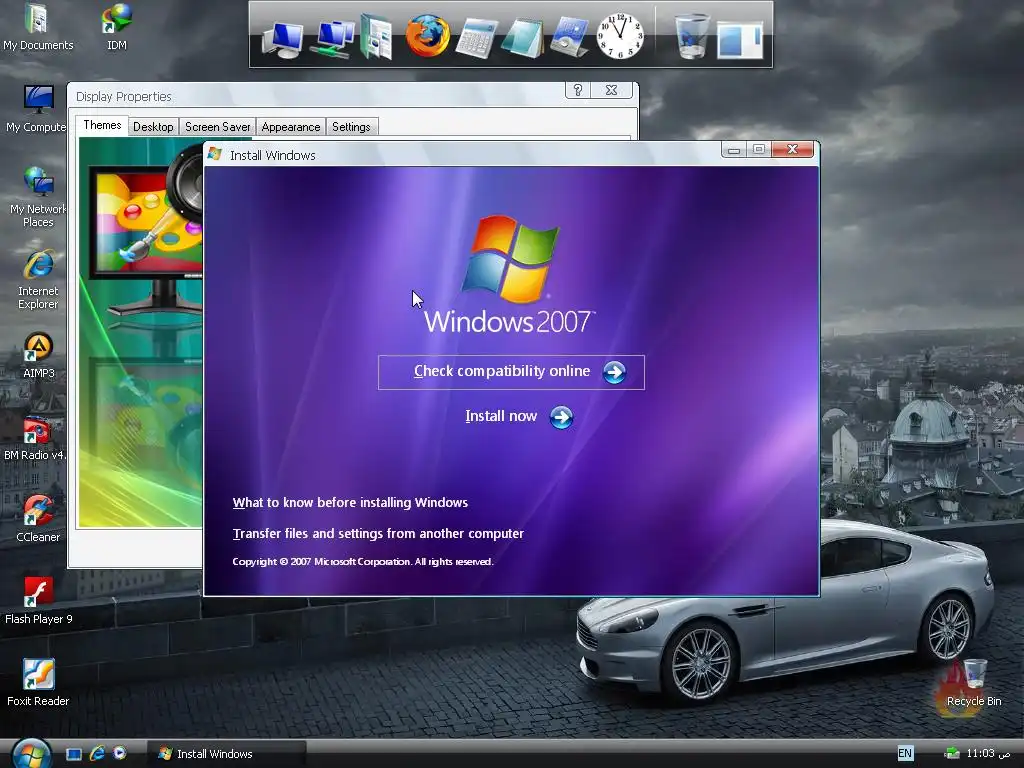The width and height of the screenshot is (1024, 768).
Task: Open Flash Player 9 desktop shortcut
Action: tap(39, 601)
